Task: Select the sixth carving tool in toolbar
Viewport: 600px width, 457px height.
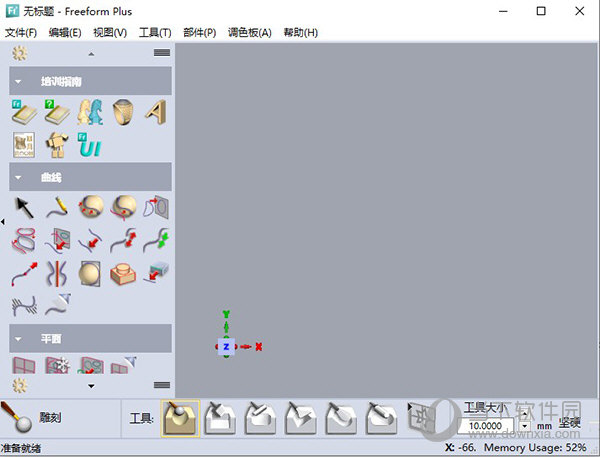Action: [x=381, y=418]
